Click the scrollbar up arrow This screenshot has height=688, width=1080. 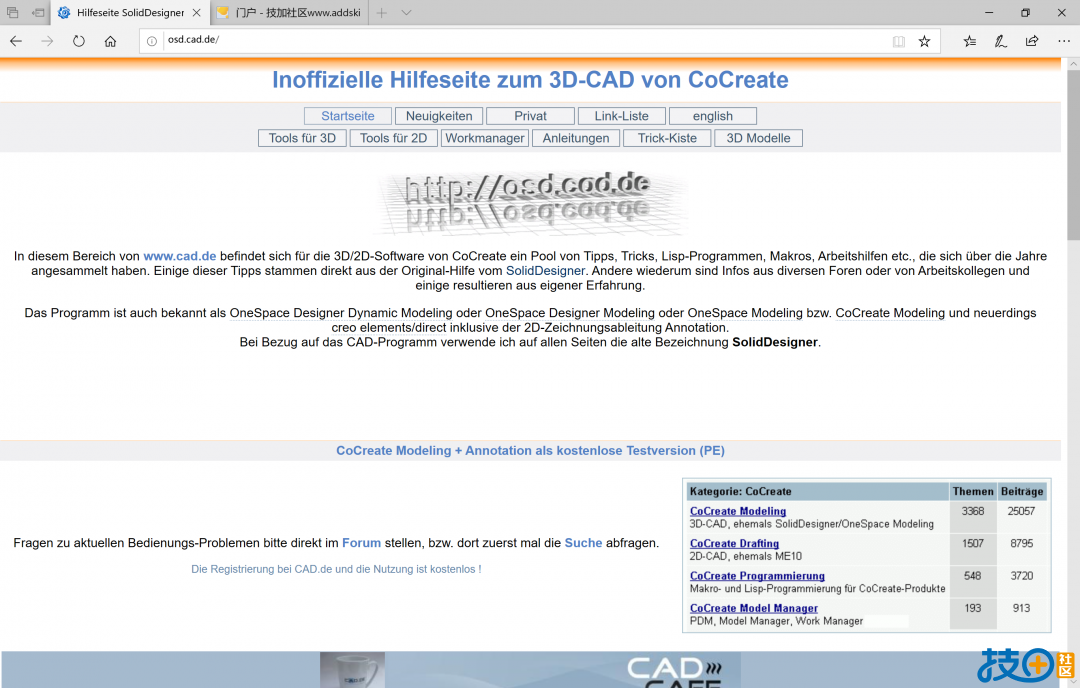(x=1073, y=64)
